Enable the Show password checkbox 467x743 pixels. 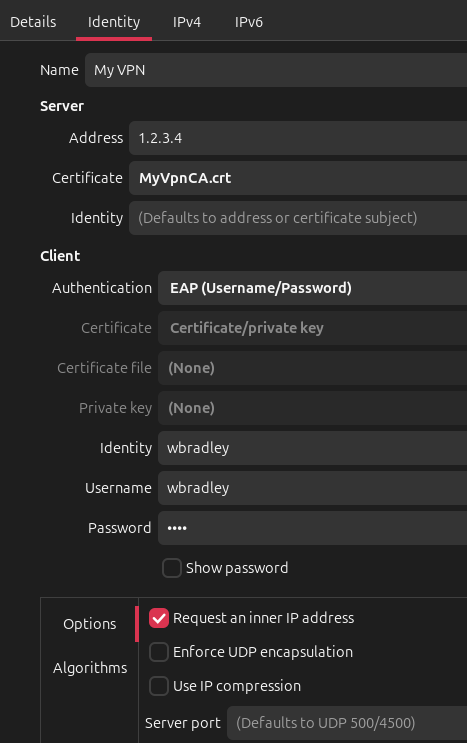point(172,568)
